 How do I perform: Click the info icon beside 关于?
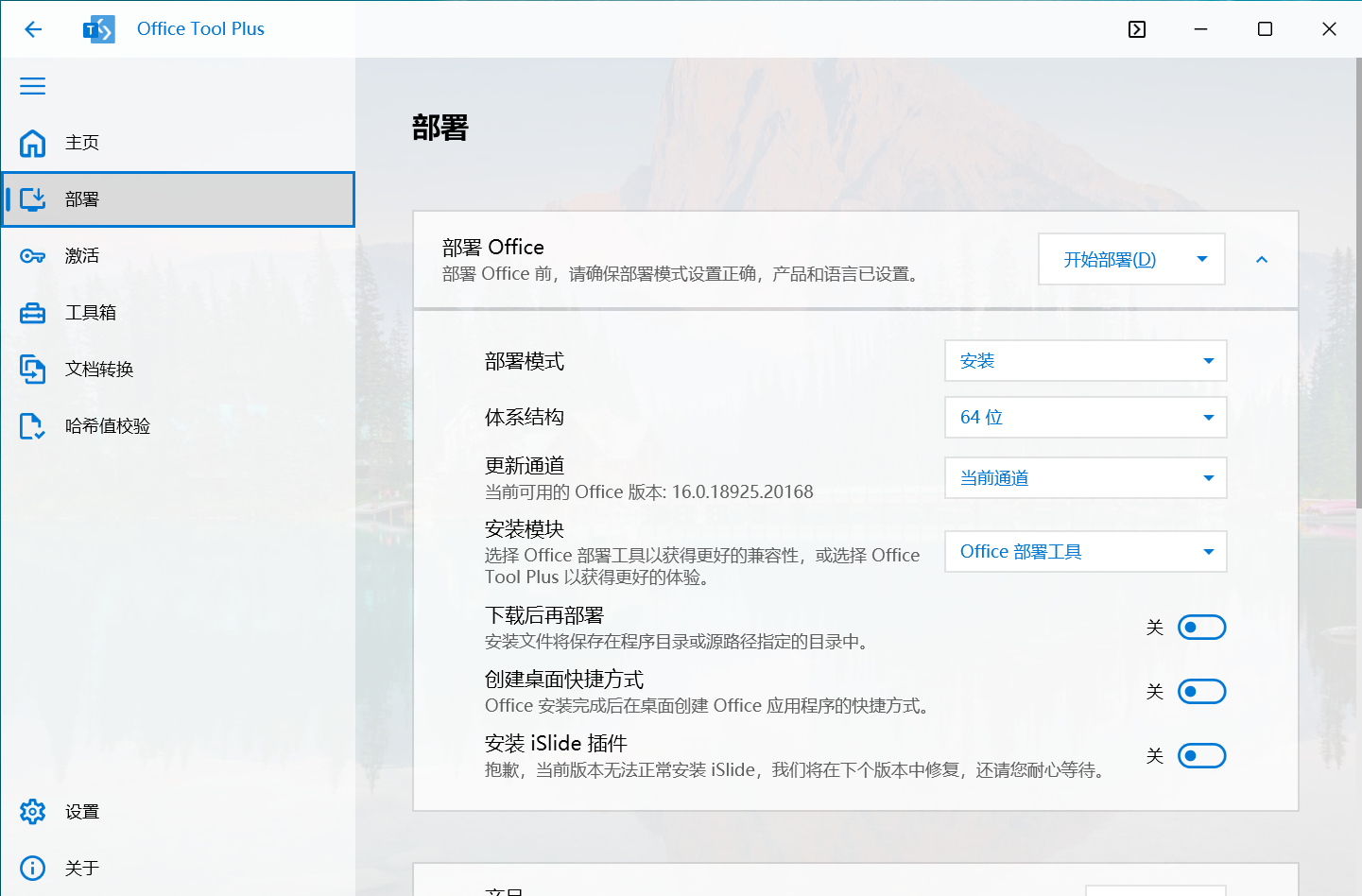(x=33, y=869)
